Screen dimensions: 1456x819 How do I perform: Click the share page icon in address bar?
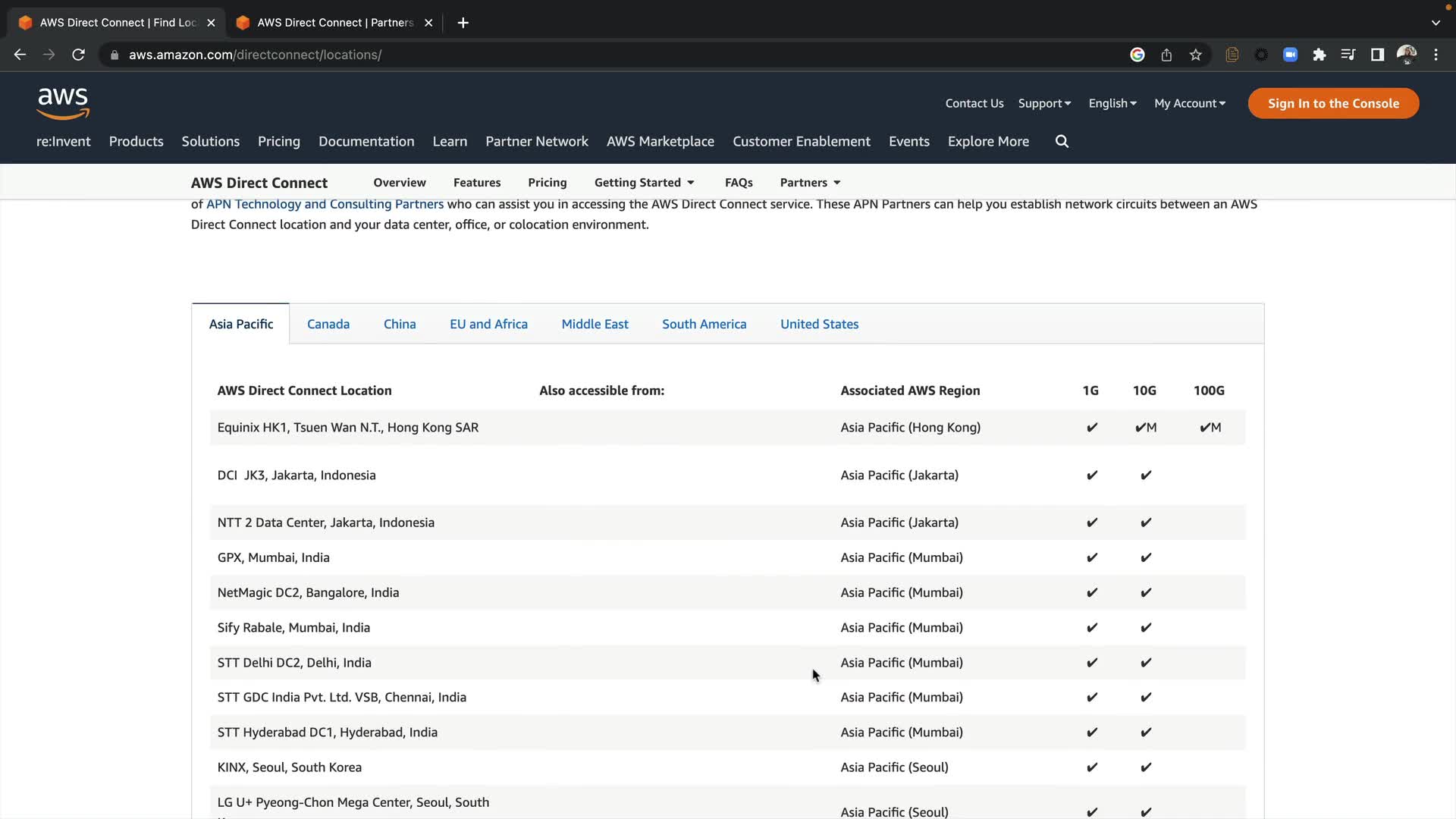point(1166,55)
